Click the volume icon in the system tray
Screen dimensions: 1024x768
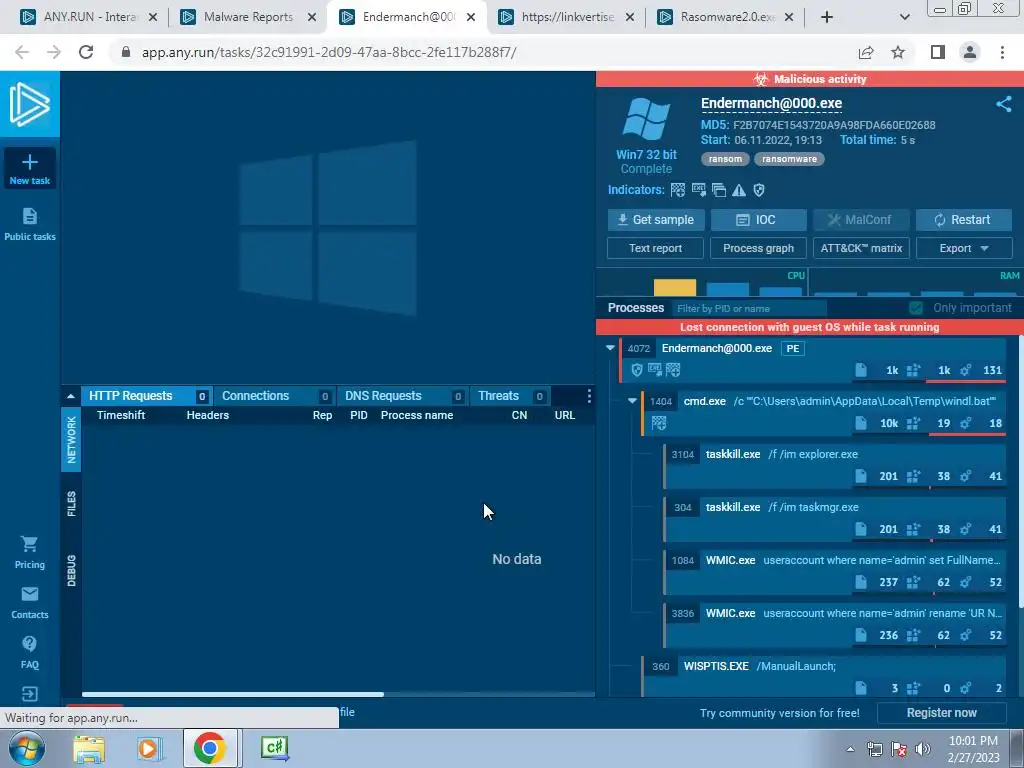[922, 749]
